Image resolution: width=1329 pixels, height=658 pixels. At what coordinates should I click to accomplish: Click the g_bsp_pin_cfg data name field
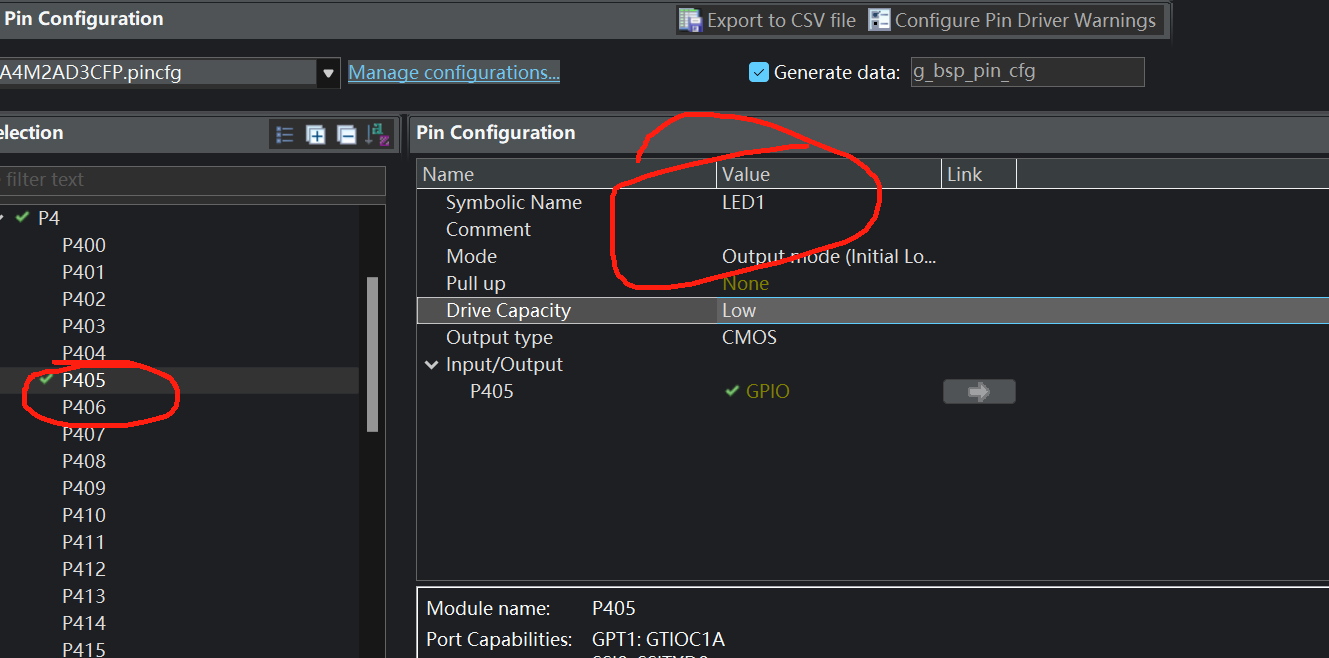coord(1027,72)
